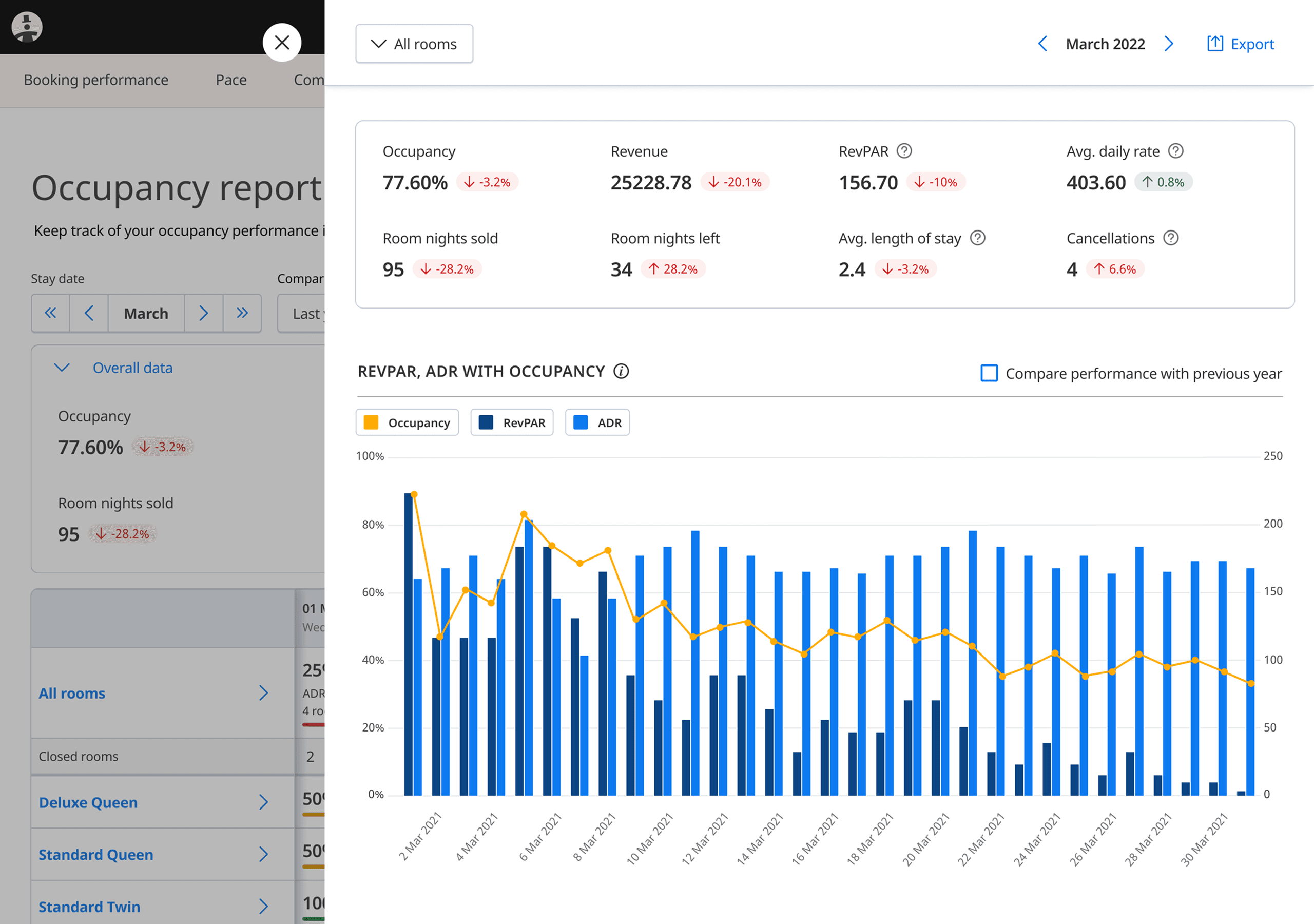Click the Avg. daily rate help icon
This screenshot has height=924, width=1314.
tap(1175, 151)
